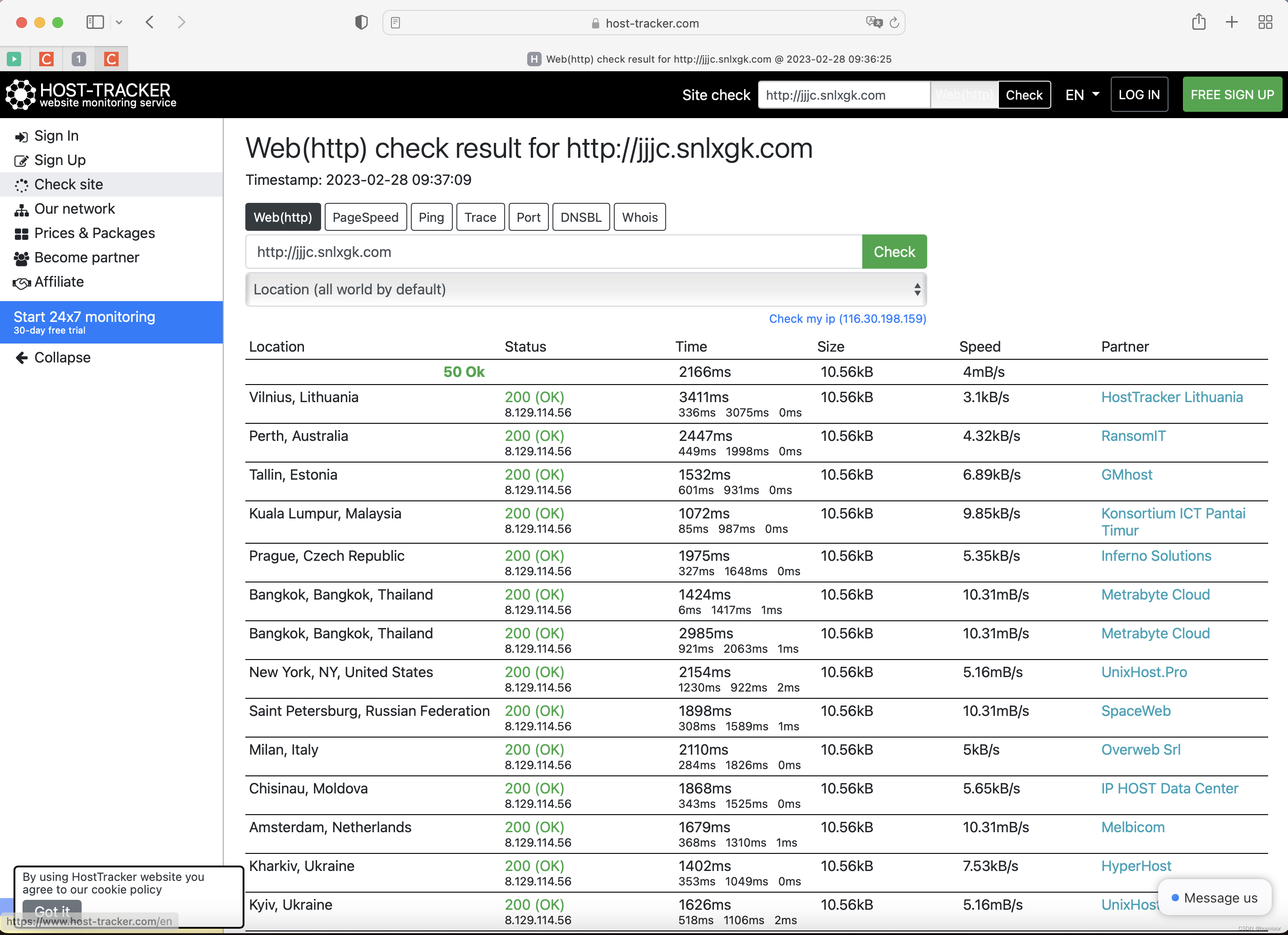Show Safari sidebar panel

pos(95,23)
